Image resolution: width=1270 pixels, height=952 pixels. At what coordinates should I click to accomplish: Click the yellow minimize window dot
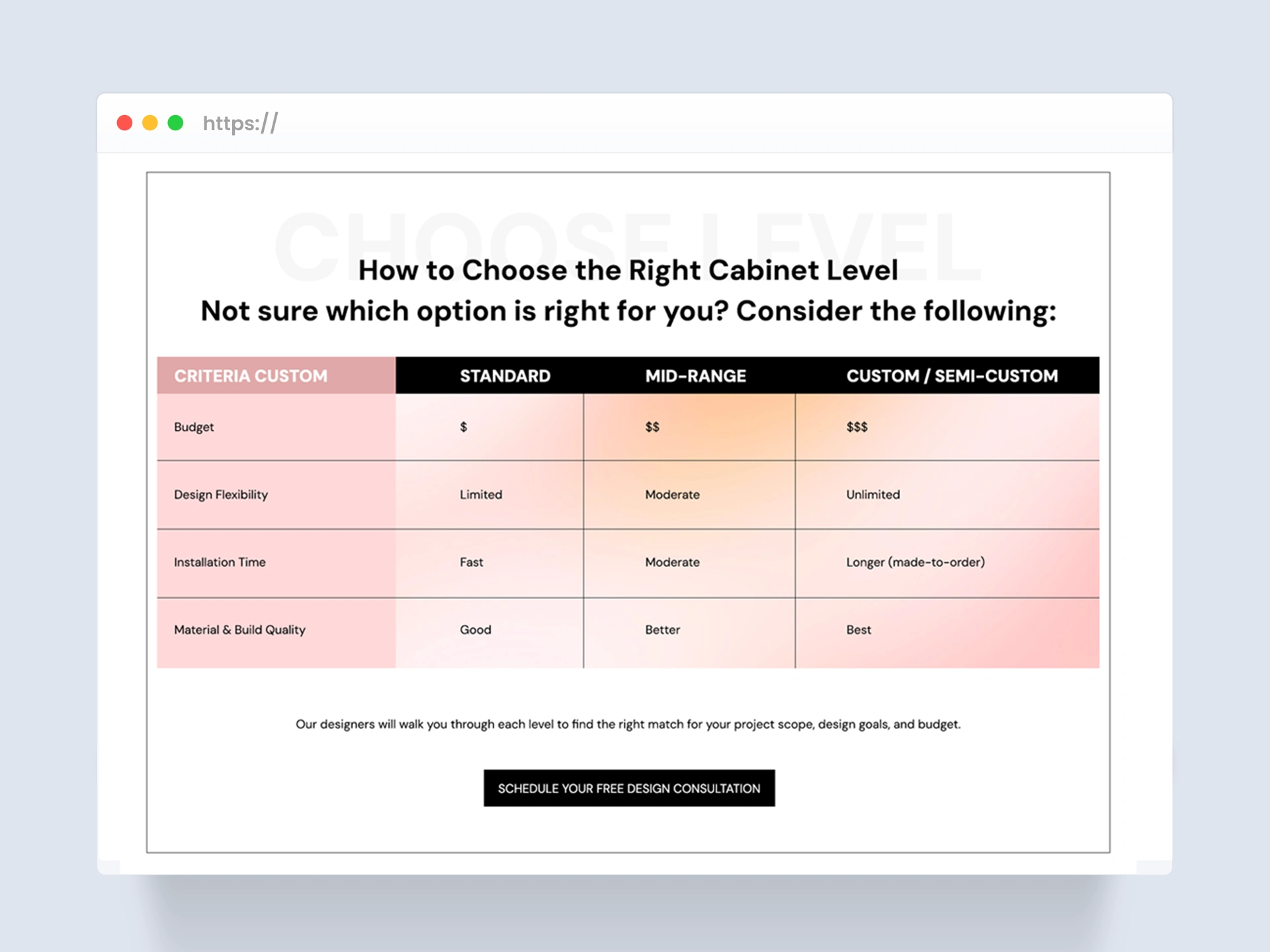click(150, 123)
